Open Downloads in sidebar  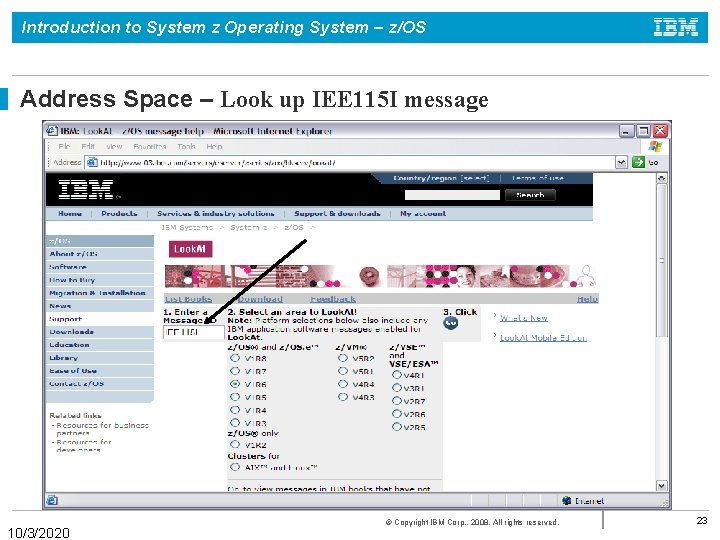pyautogui.click(x=100, y=332)
